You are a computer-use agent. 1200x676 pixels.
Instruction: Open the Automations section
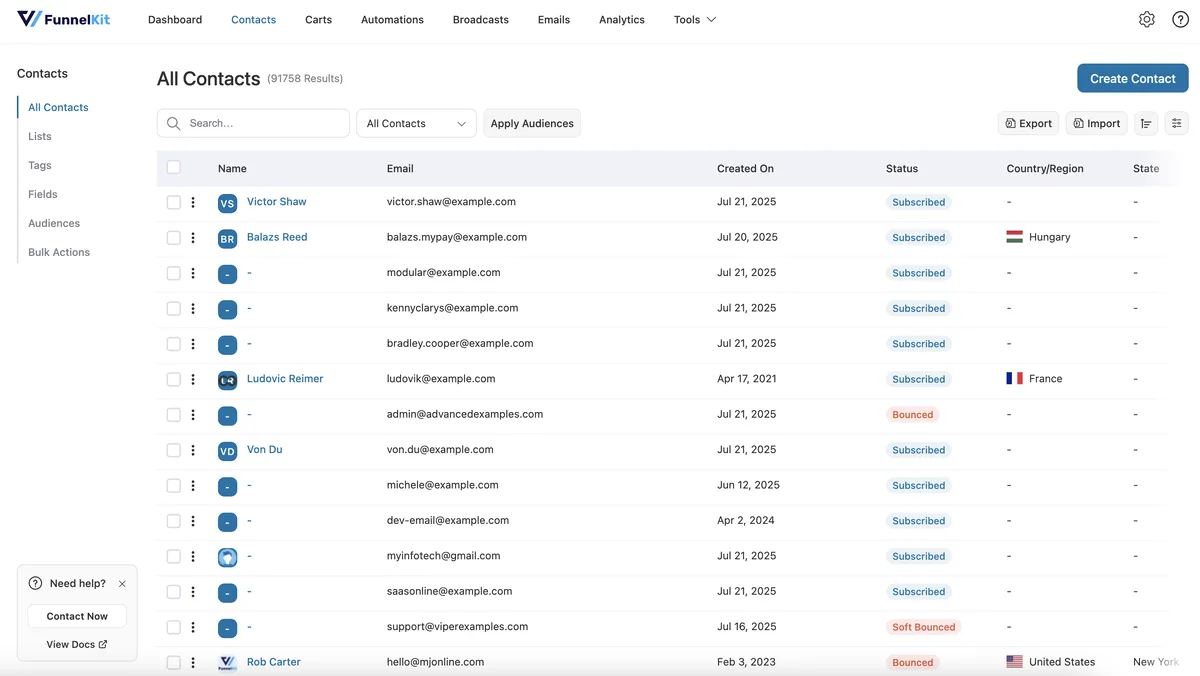(392, 19)
